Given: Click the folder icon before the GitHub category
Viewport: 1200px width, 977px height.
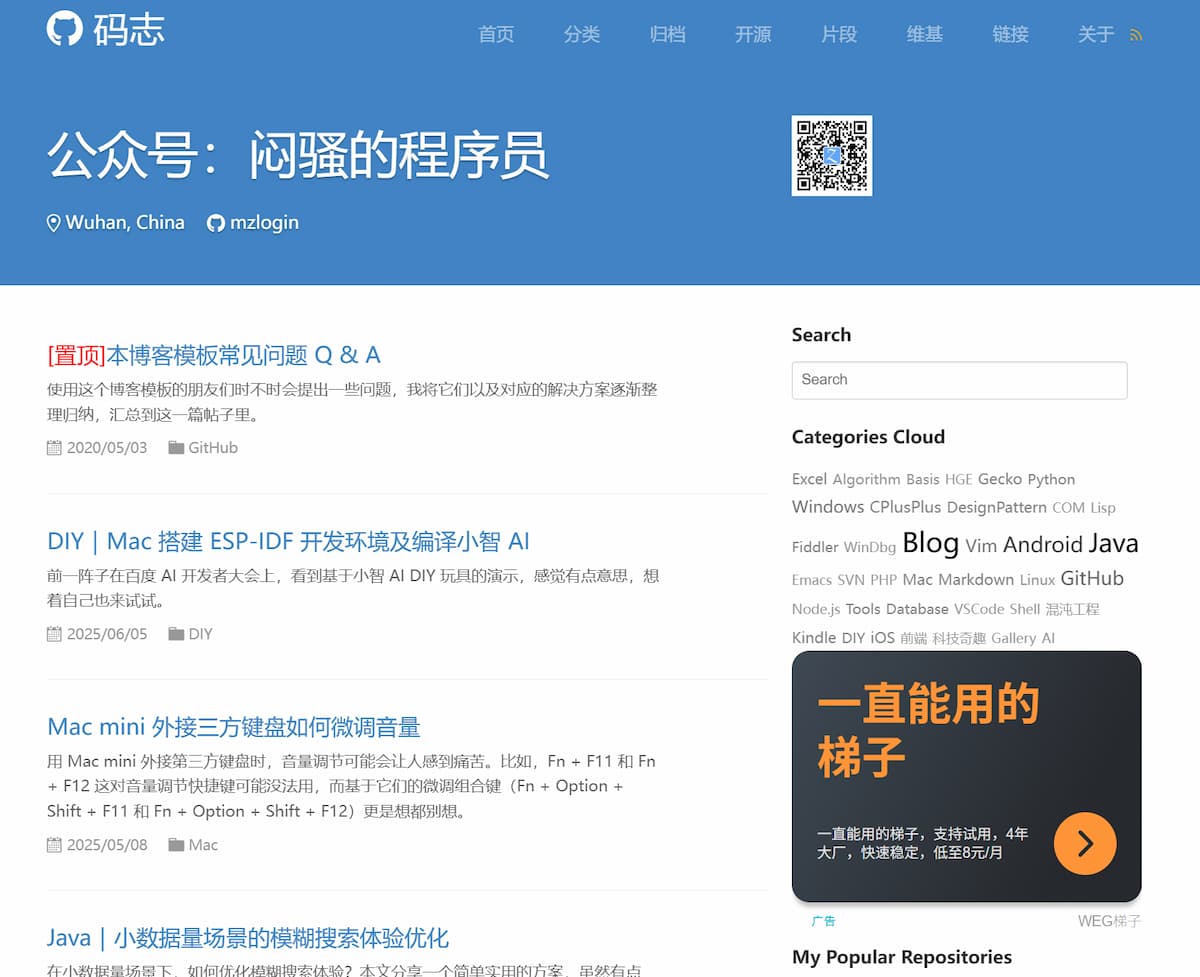Looking at the screenshot, I should click(x=175, y=447).
